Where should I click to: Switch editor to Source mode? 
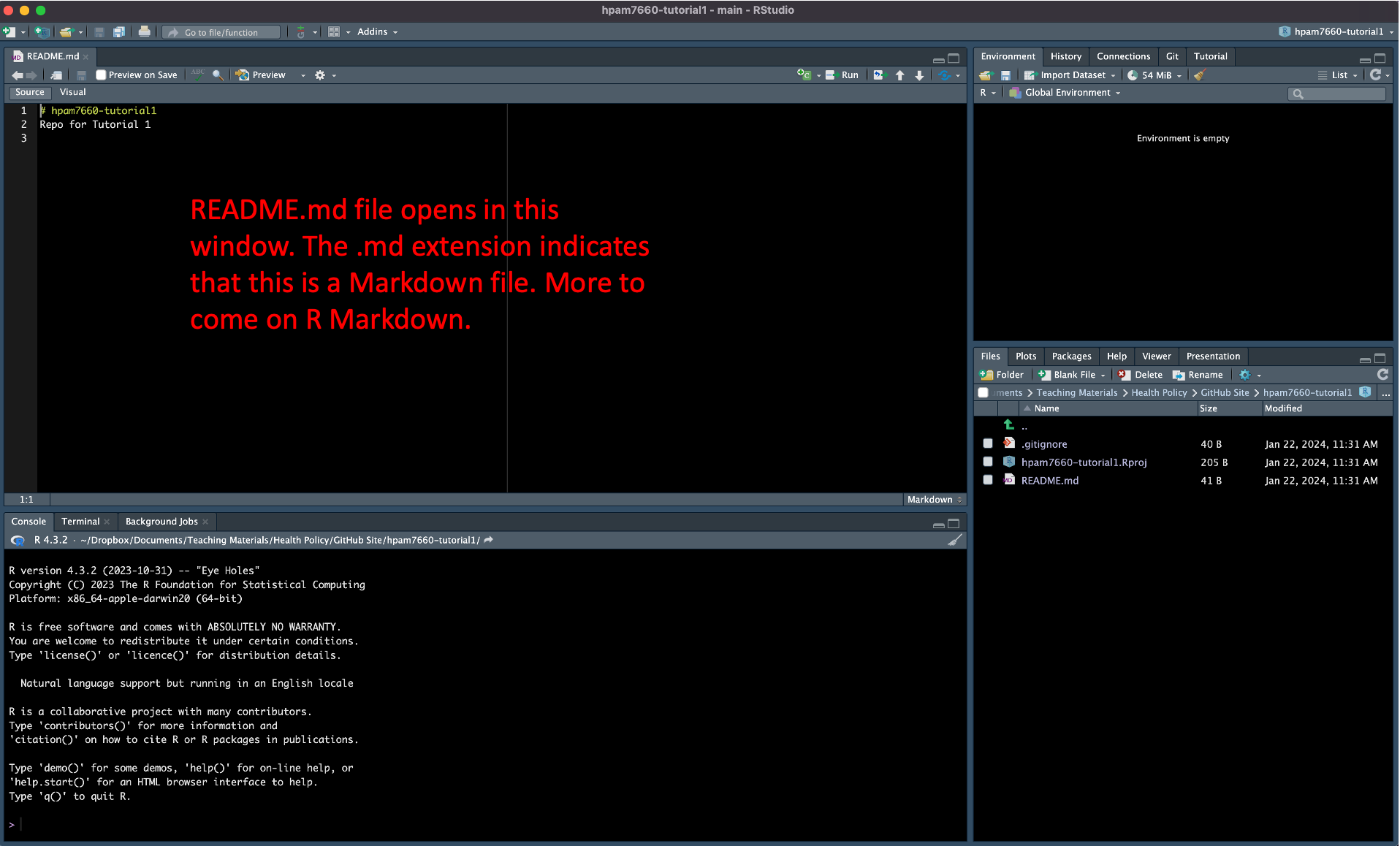click(30, 92)
